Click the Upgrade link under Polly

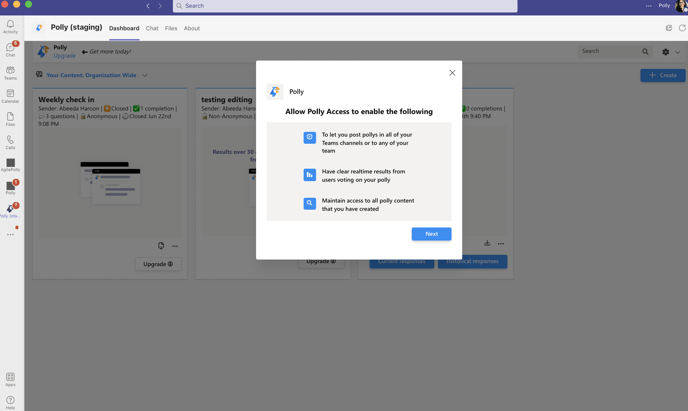[64, 56]
